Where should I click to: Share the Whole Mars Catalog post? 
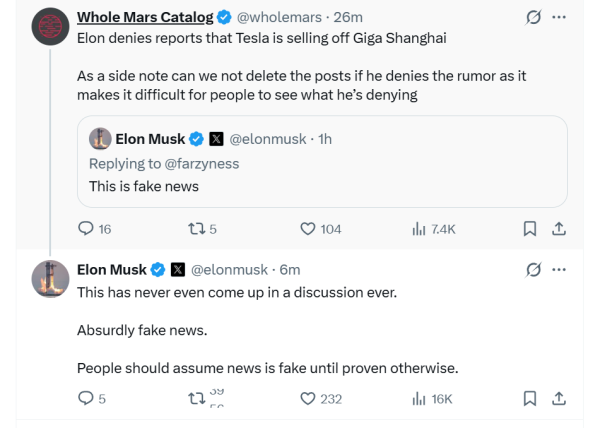pyautogui.click(x=559, y=229)
